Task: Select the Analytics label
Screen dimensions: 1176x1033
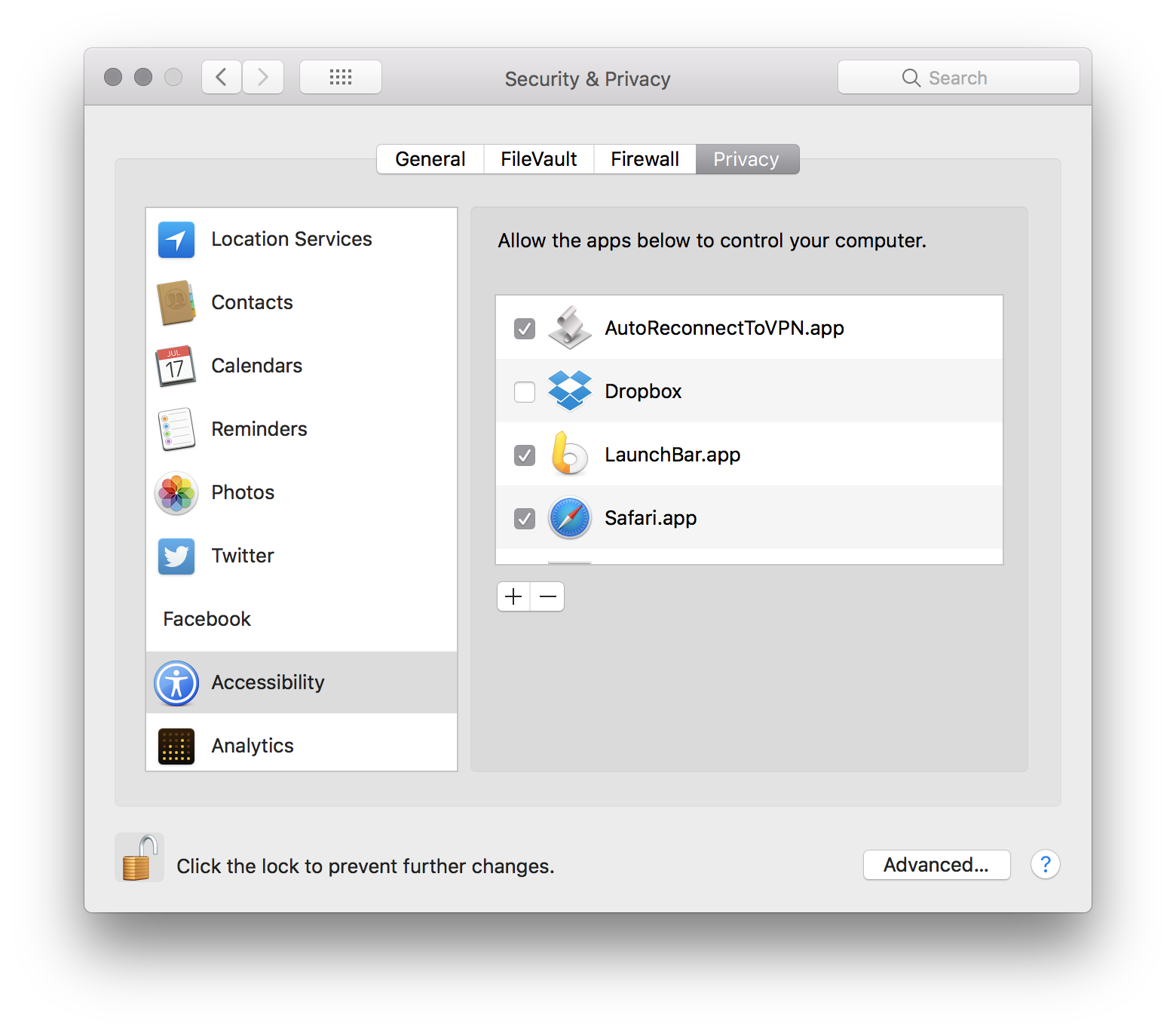Action: point(253,746)
